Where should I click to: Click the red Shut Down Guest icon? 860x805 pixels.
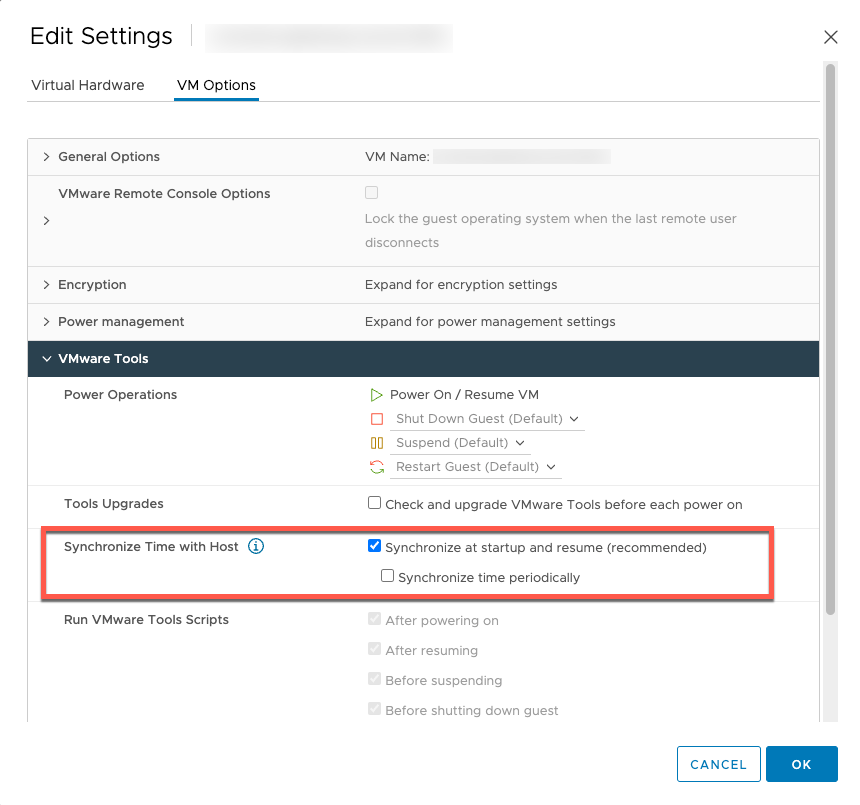point(378,418)
